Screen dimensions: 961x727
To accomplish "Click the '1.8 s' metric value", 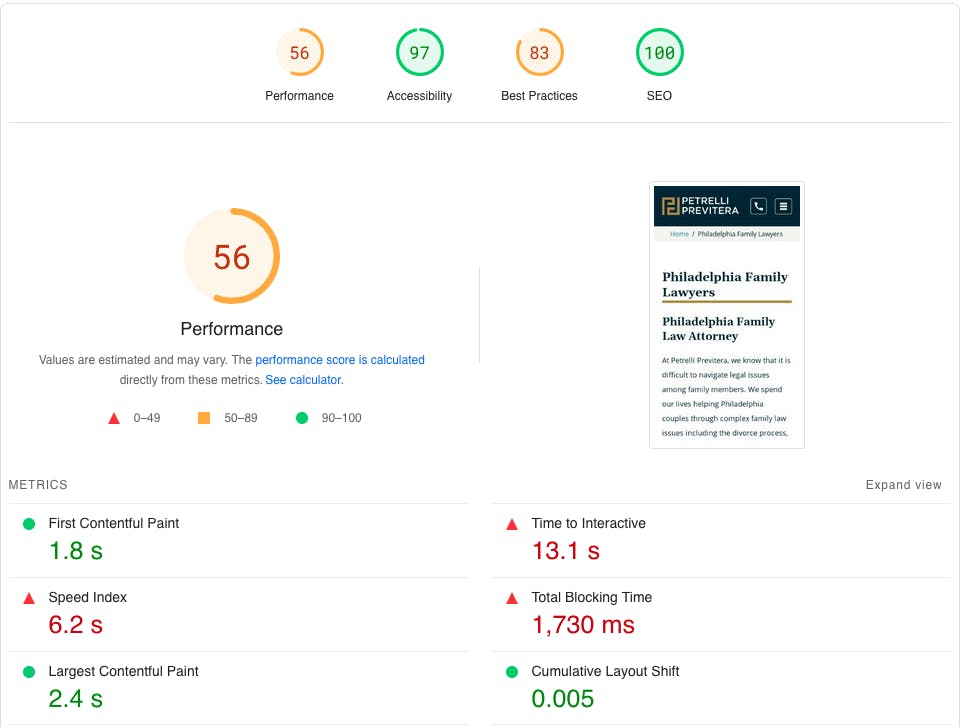I will tap(75, 551).
